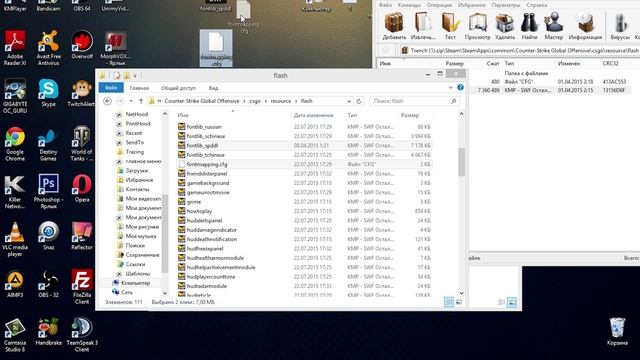Click the Explorer up-folder arrow
The height and width of the screenshot is (360, 640).
[141, 101]
